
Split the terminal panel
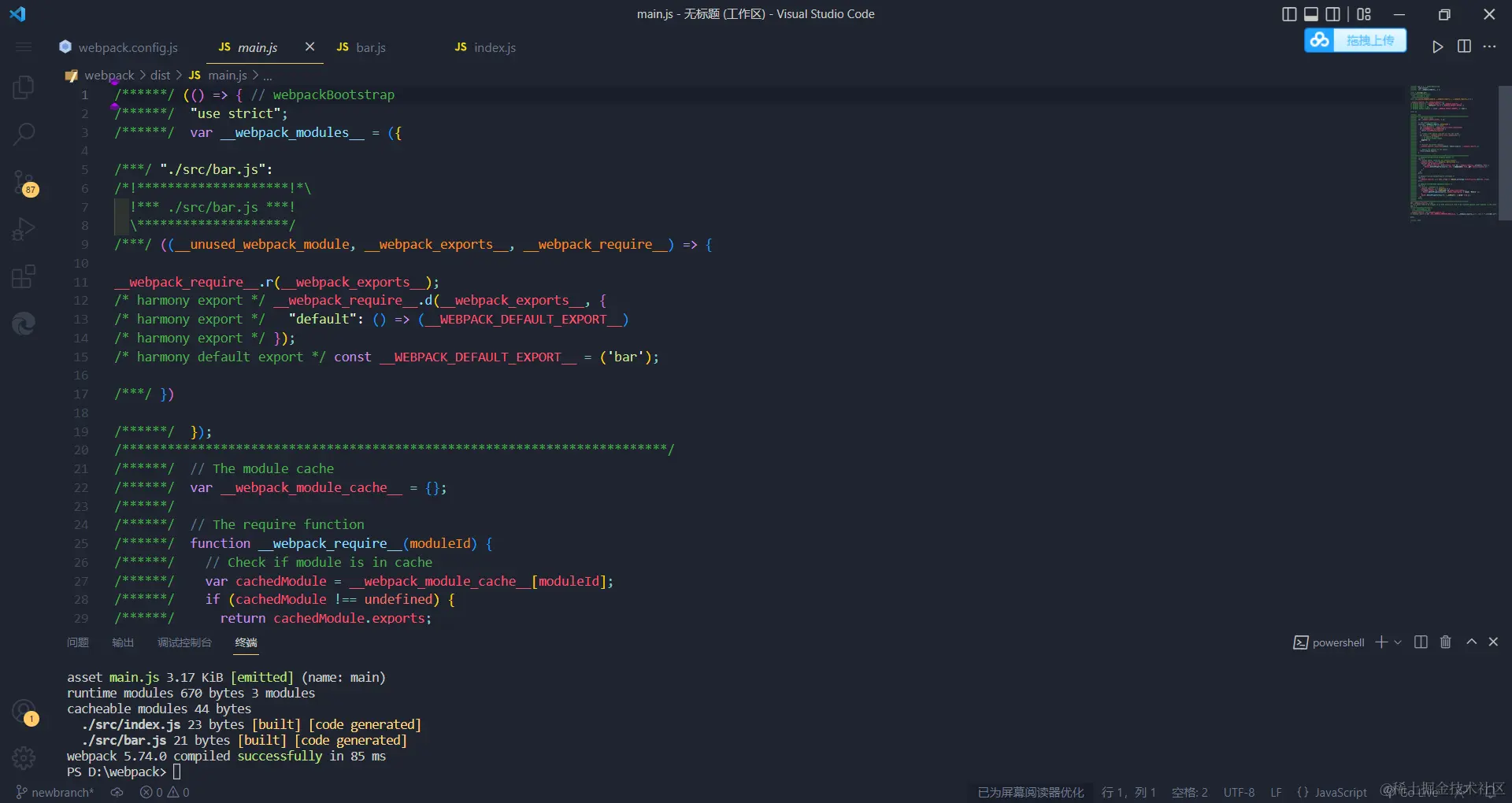1421,642
